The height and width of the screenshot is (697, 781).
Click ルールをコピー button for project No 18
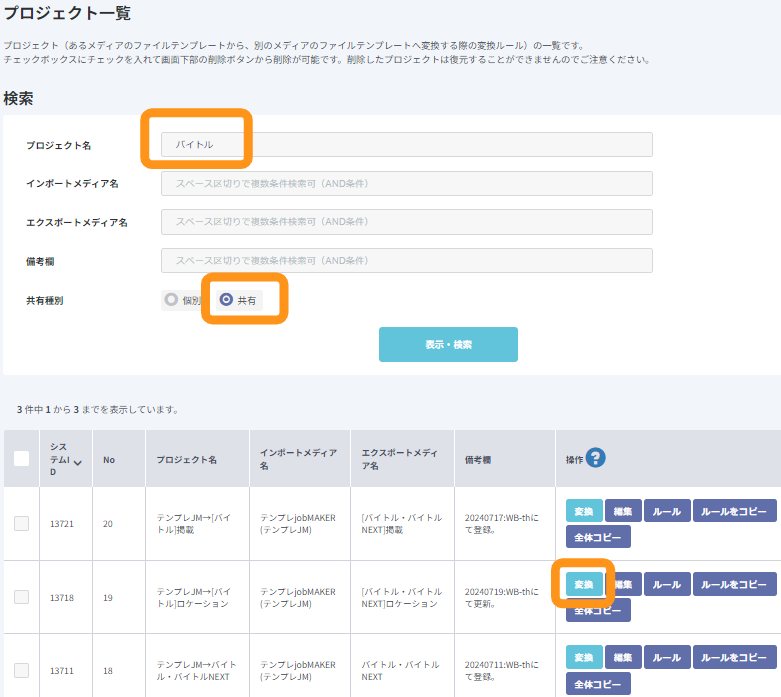pyautogui.click(x=734, y=657)
